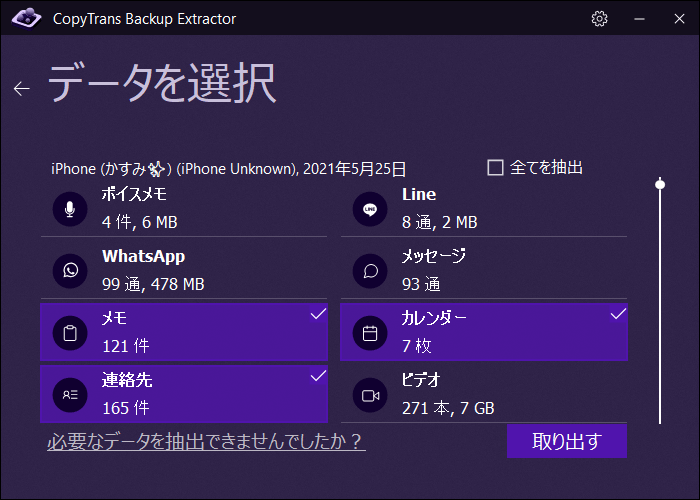Uncheck the メモ tile checkmark
This screenshot has height=500, width=700.
coord(318,314)
